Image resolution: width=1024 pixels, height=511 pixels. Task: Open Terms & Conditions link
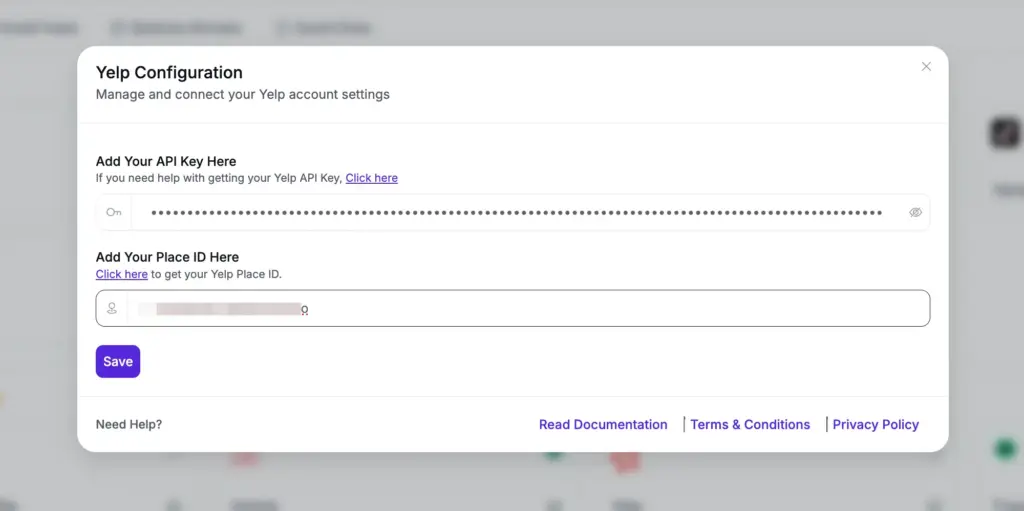point(750,425)
